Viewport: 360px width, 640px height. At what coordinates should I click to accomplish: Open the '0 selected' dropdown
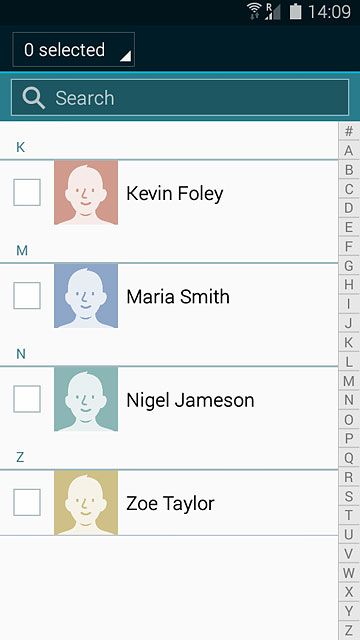point(73,49)
